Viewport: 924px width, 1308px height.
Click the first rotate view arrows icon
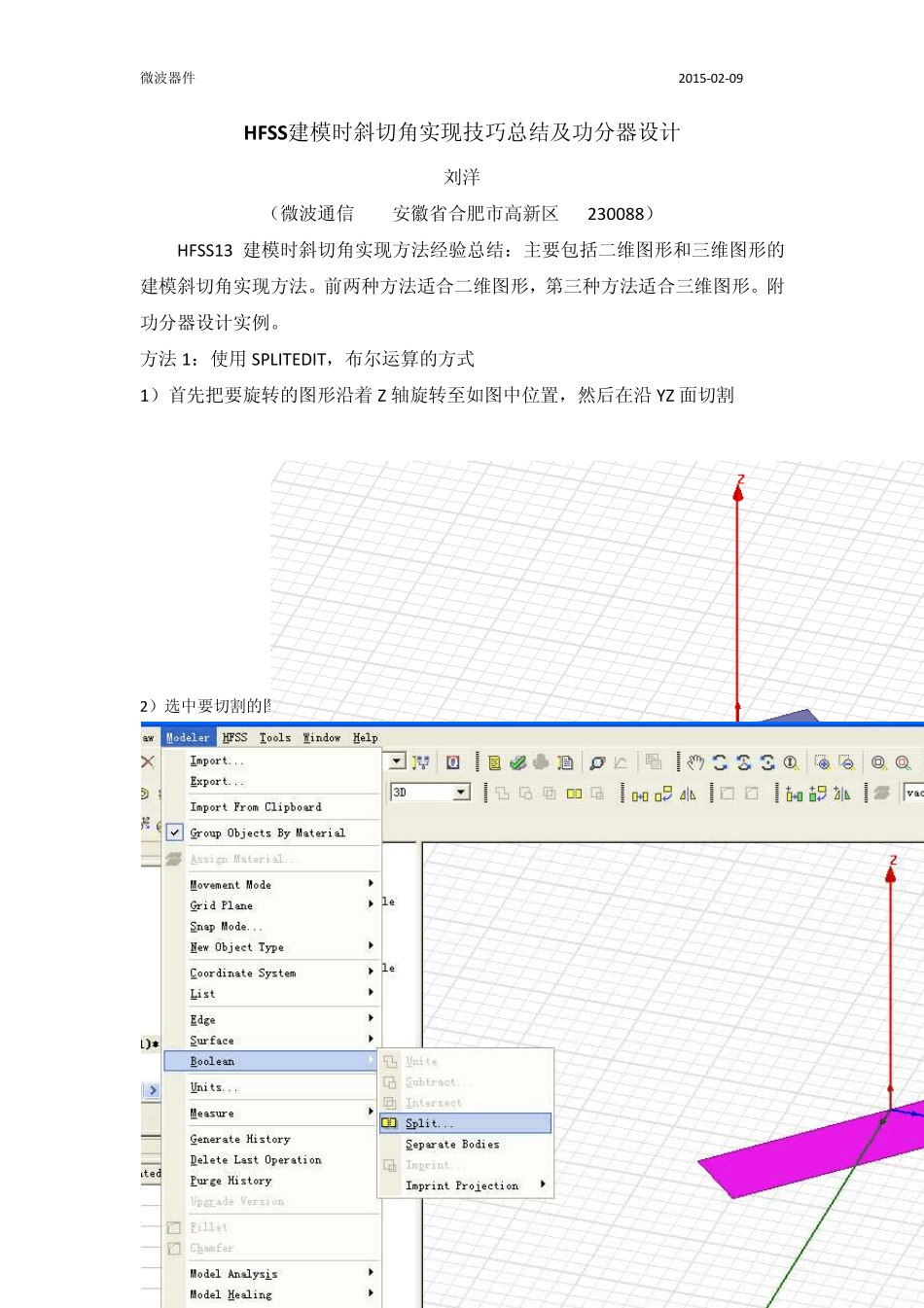click(720, 763)
